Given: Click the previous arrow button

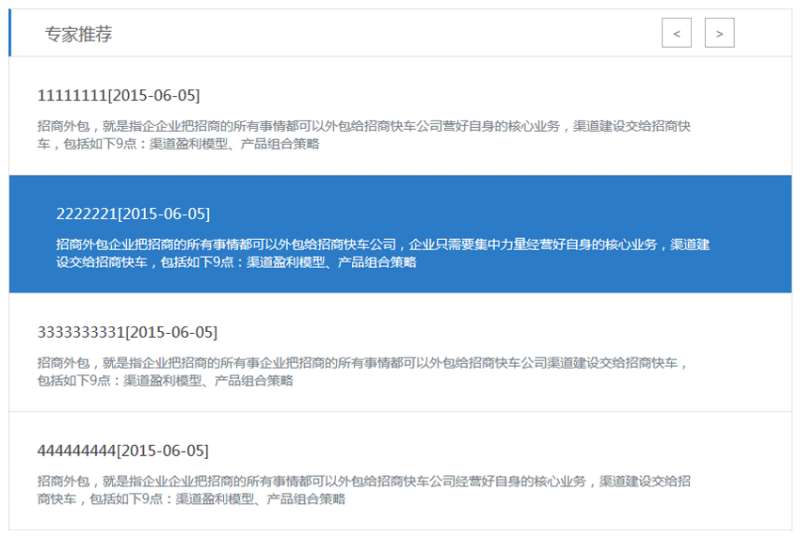Looking at the screenshot, I should point(676,33).
